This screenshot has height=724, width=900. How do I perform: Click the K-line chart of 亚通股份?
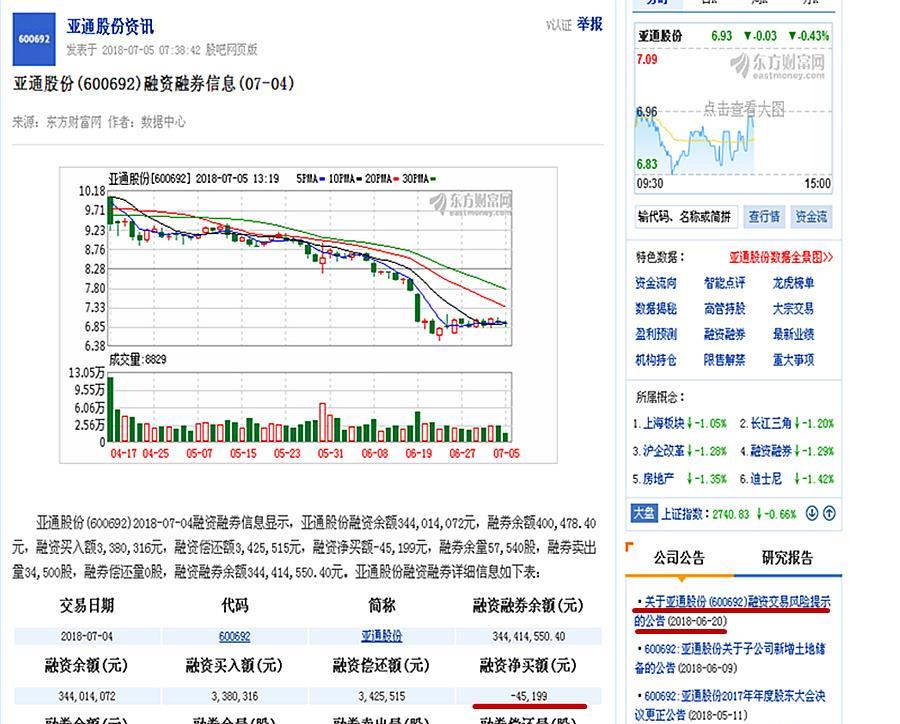[308, 315]
